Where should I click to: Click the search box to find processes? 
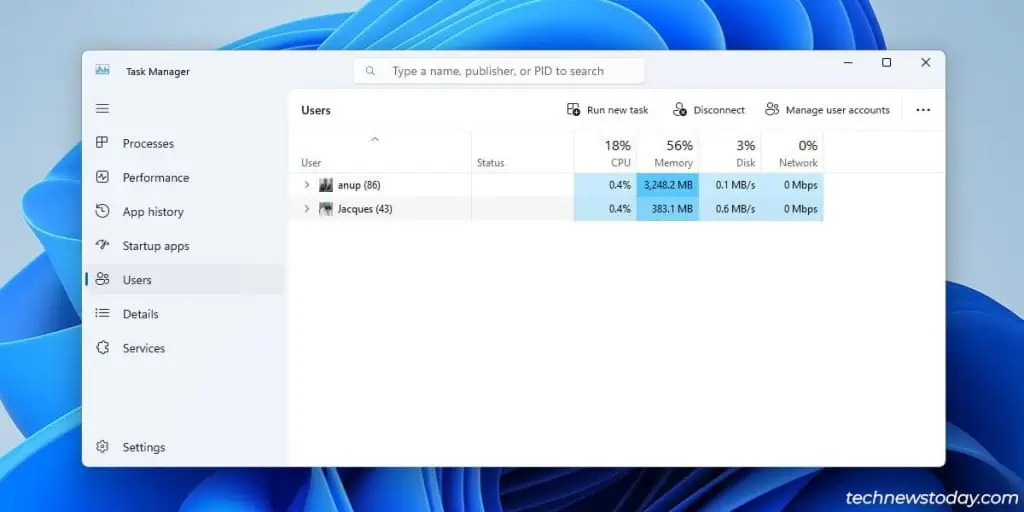pyautogui.click(x=499, y=71)
